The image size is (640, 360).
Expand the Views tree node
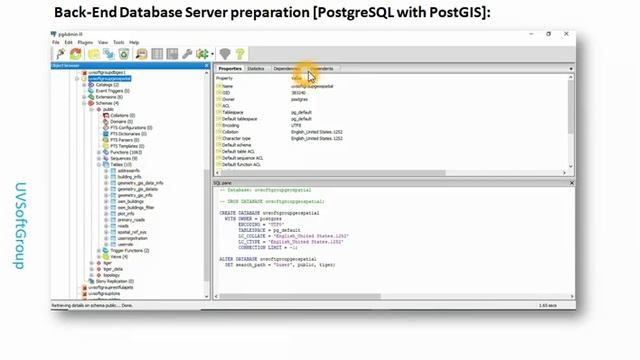tap(99, 257)
